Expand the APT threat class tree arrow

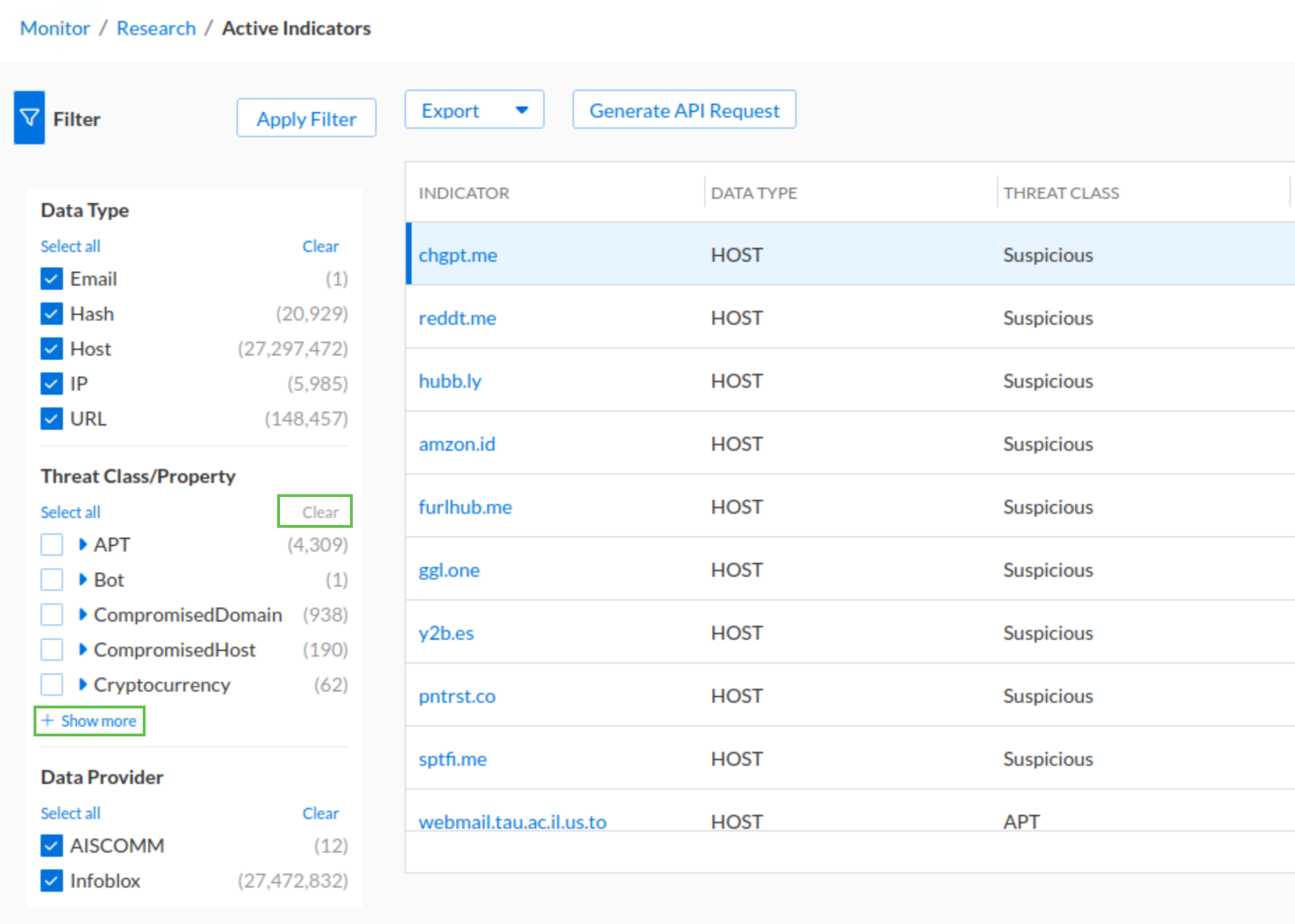(83, 544)
